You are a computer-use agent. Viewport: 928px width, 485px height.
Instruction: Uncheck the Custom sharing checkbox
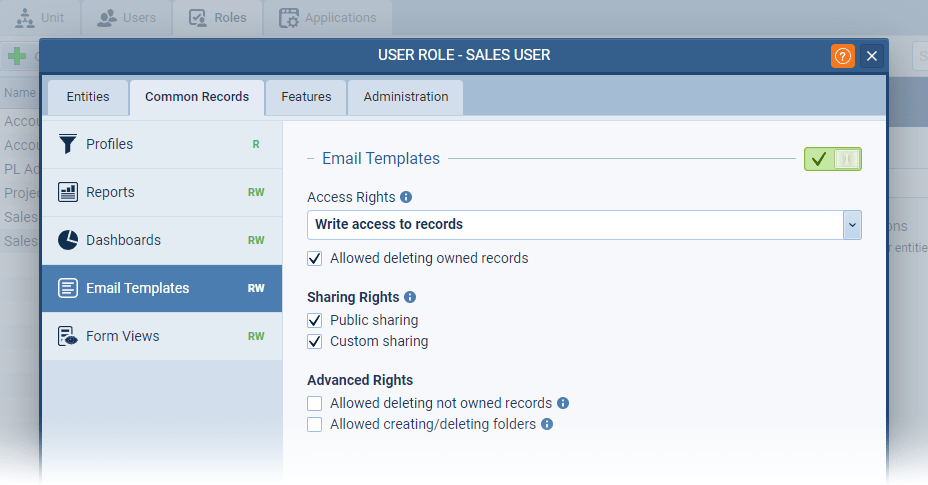click(315, 342)
